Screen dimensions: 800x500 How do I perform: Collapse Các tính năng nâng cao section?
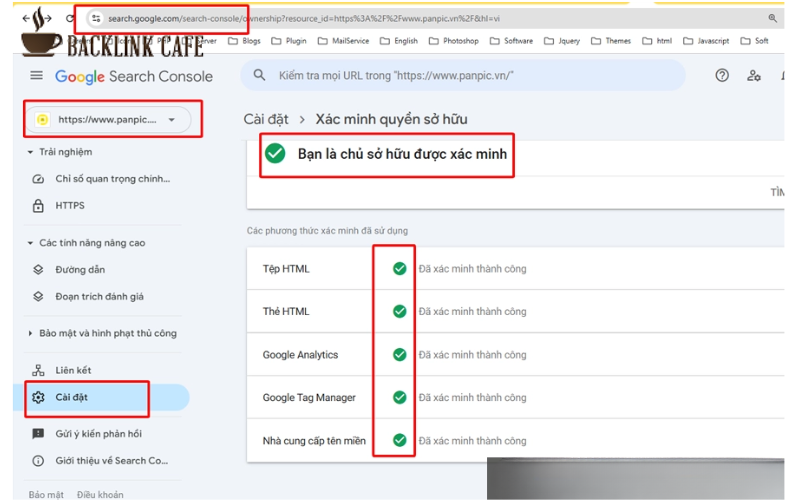tap(87, 243)
